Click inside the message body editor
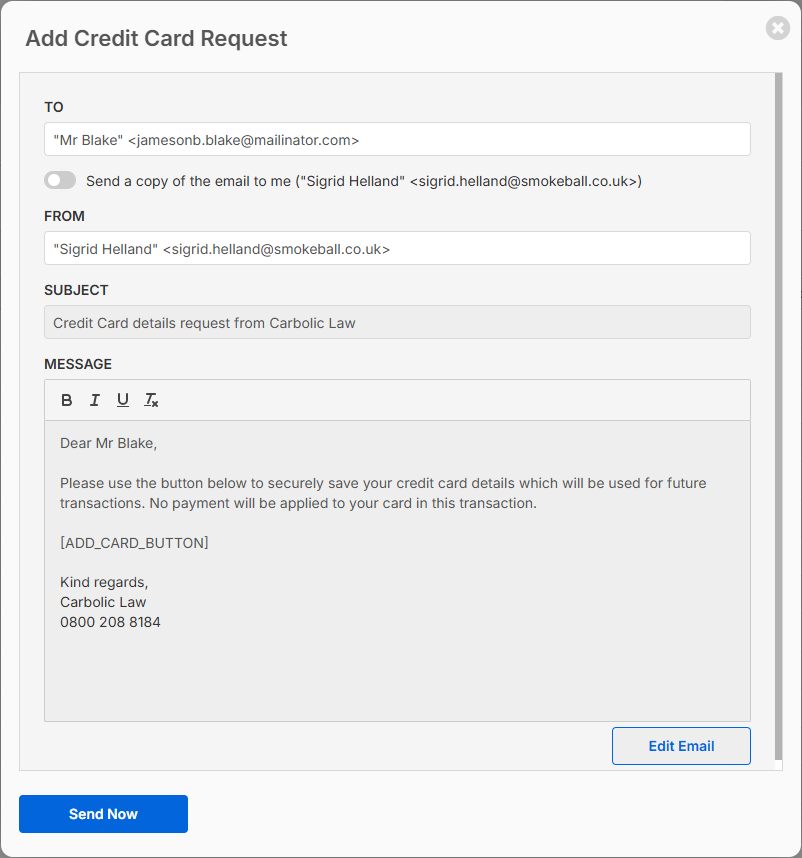 [397, 571]
